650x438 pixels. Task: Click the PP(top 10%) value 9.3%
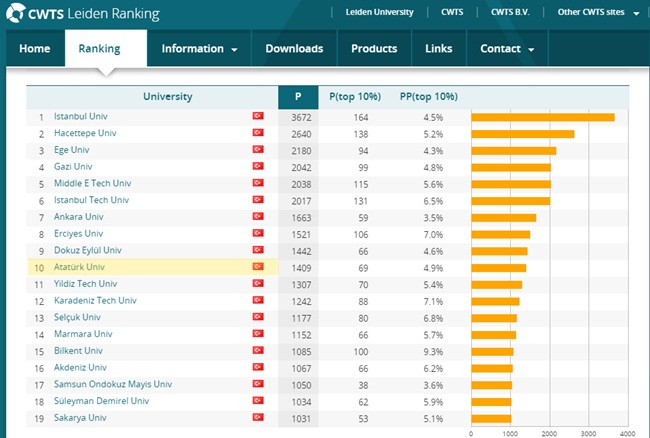pyautogui.click(x=433, y=352)
